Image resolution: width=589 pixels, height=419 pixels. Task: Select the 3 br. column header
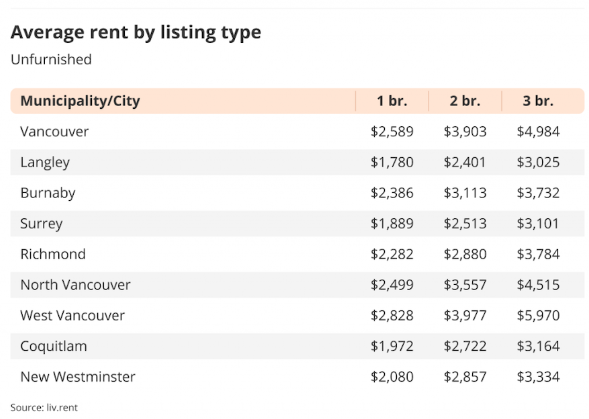pos(538,101)
